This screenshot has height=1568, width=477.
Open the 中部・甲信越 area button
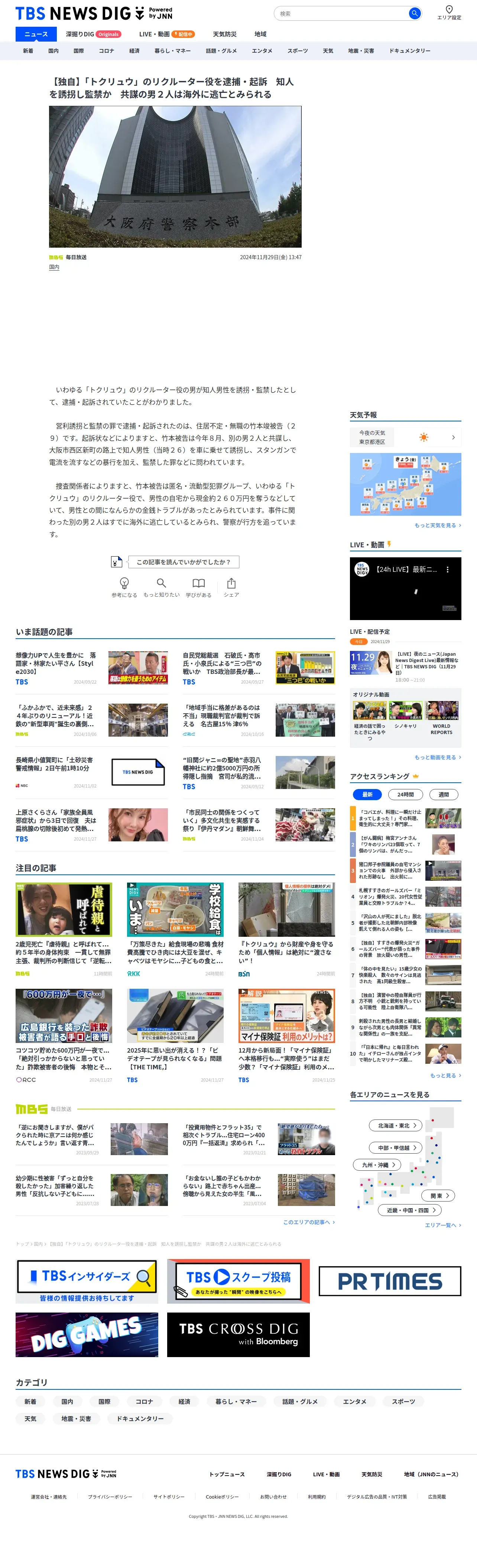point(395,1147)
